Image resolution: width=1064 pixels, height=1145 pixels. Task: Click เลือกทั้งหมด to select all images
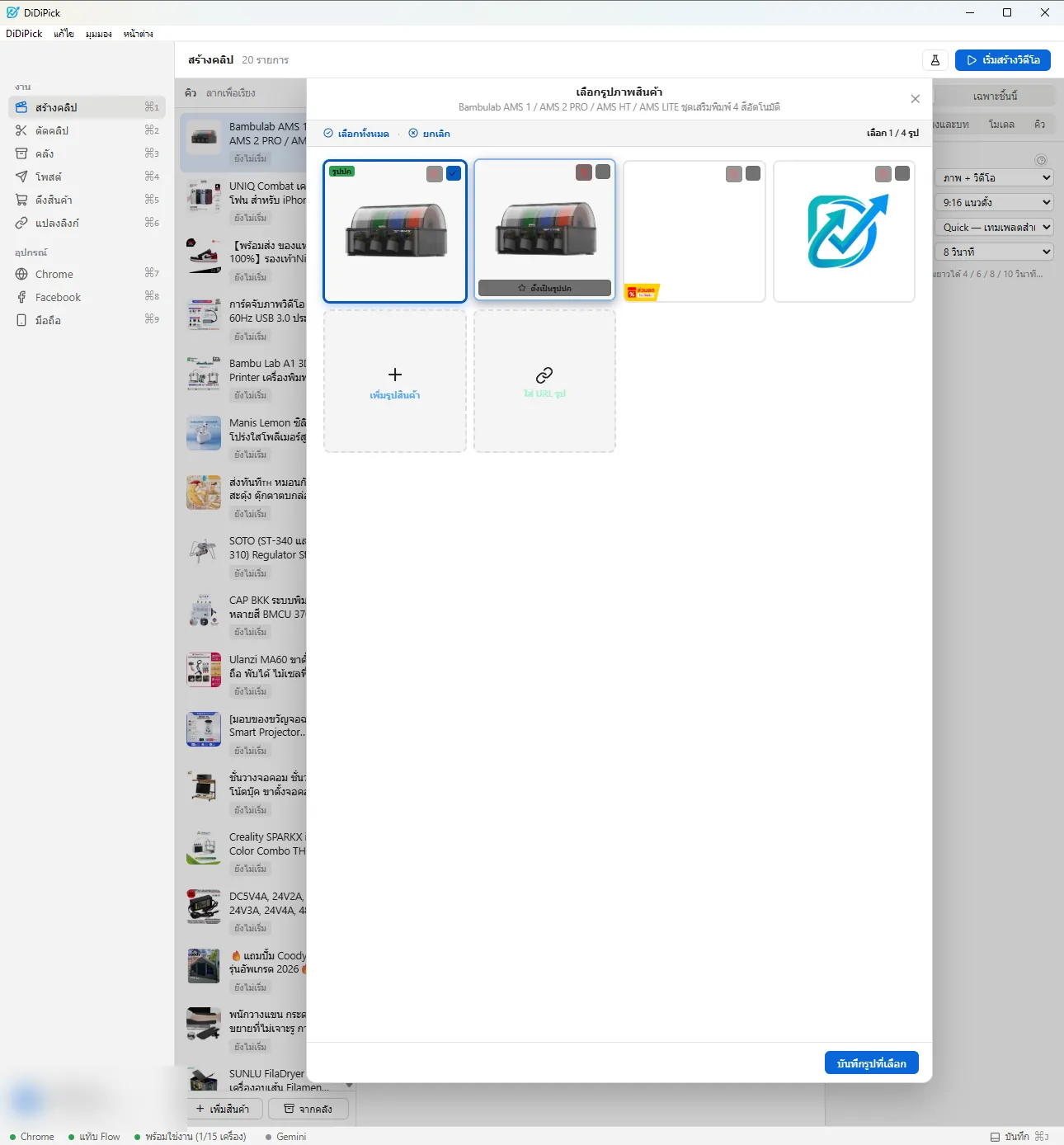click(356, 134)
